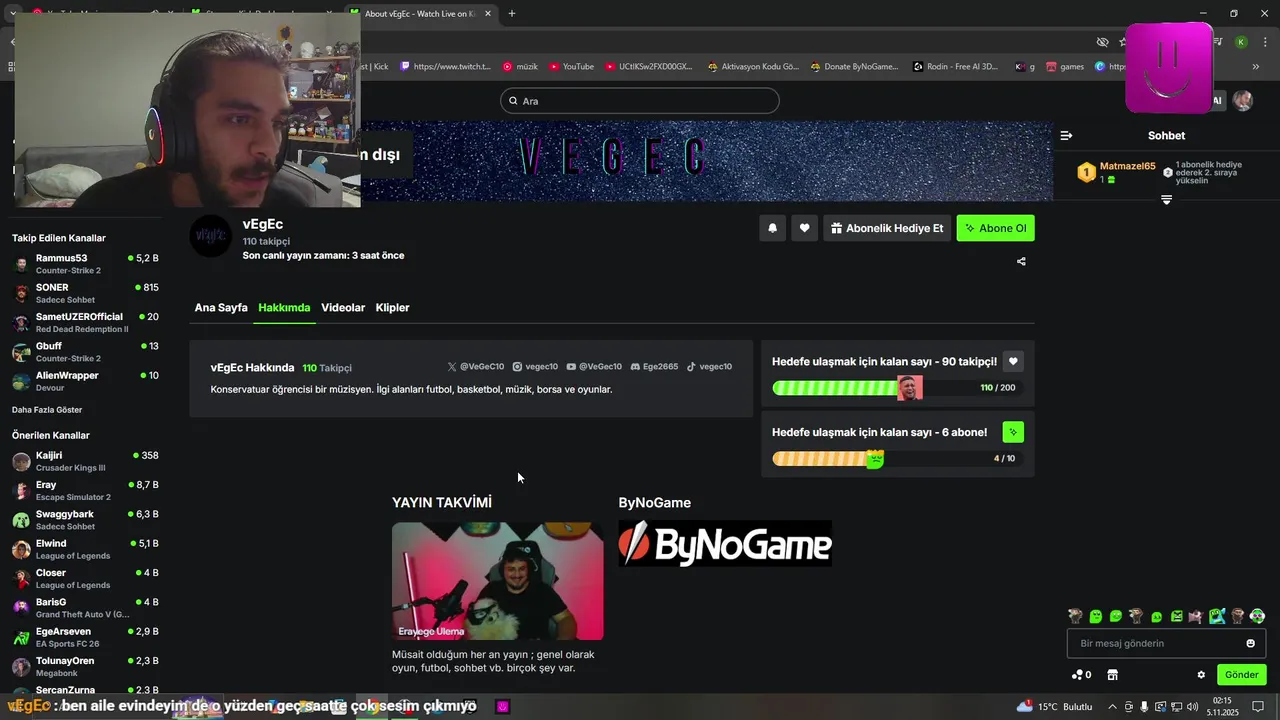Viewport: 1280px width, 720px height.
Task: Open the YouTube bookmark
Action: tap(571, 67)
